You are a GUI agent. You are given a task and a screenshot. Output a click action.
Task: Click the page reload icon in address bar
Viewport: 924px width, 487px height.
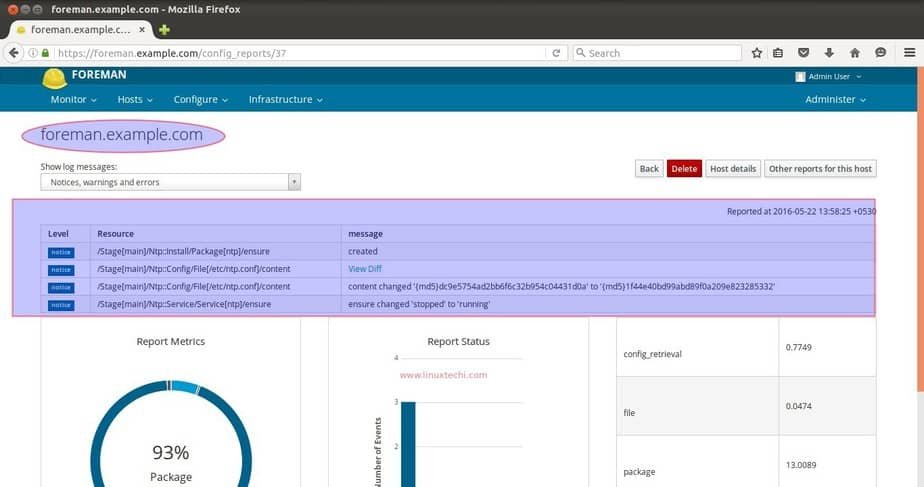556,53
